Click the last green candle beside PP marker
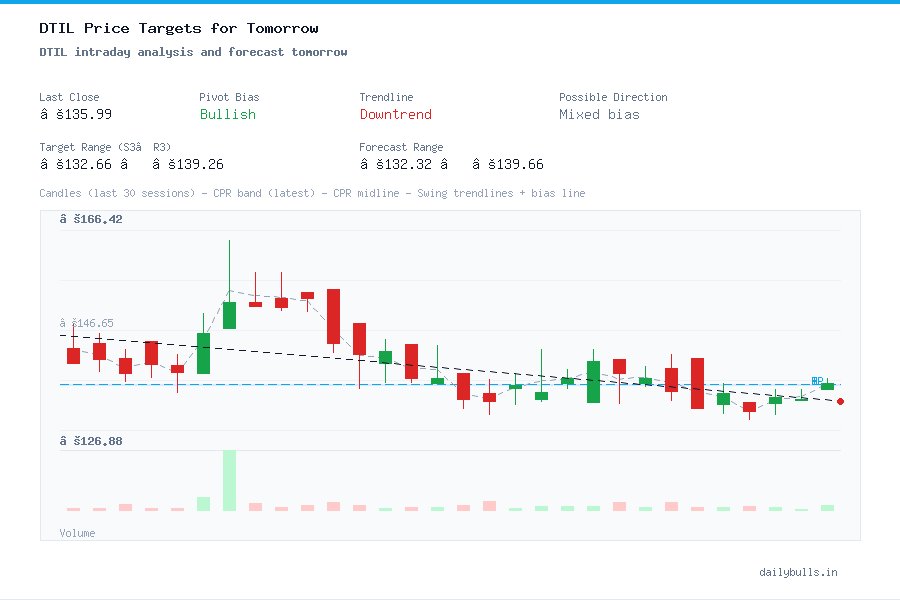The height and width of the screenshot is (600, 900). click(x=827, y=386)
